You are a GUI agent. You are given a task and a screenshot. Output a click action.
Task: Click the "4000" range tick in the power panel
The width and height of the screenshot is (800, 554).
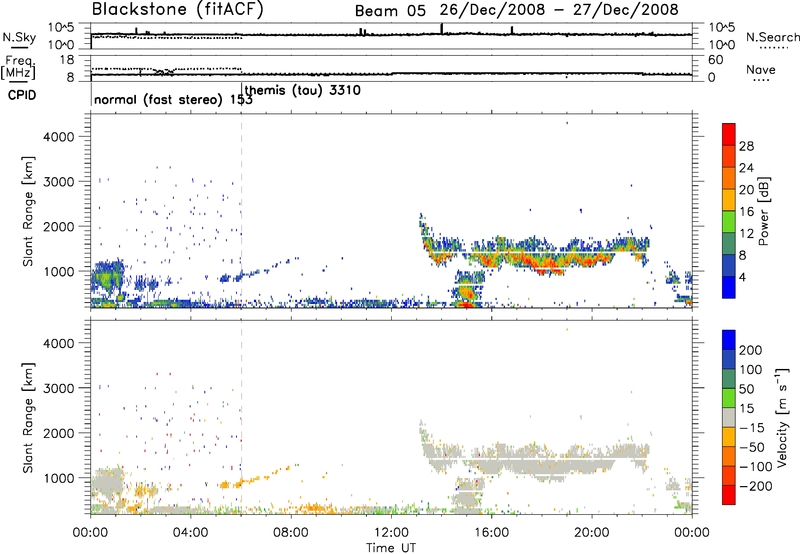click(58, 137)
